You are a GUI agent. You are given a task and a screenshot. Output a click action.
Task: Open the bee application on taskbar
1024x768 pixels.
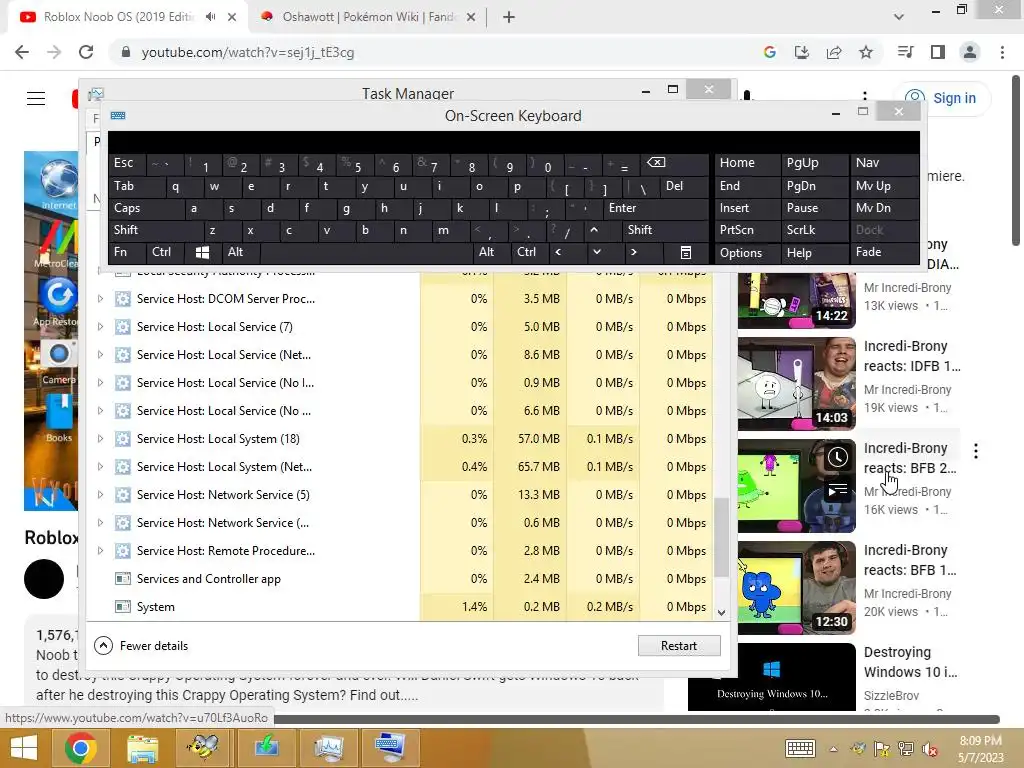tap(204, 748)
